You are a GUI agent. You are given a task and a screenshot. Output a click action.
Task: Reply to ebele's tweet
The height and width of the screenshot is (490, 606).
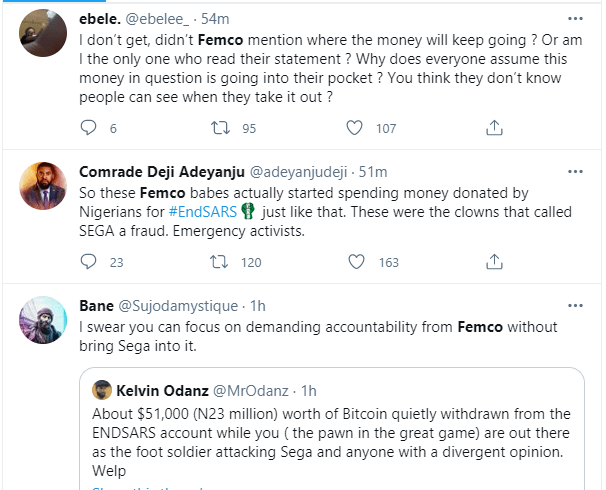pos(88,128)
